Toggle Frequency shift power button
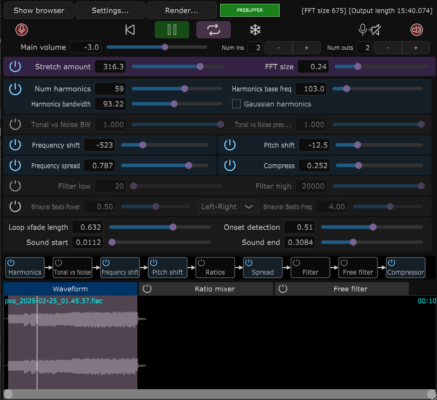The height and width of the screenshot is (400, 437). 15,145
